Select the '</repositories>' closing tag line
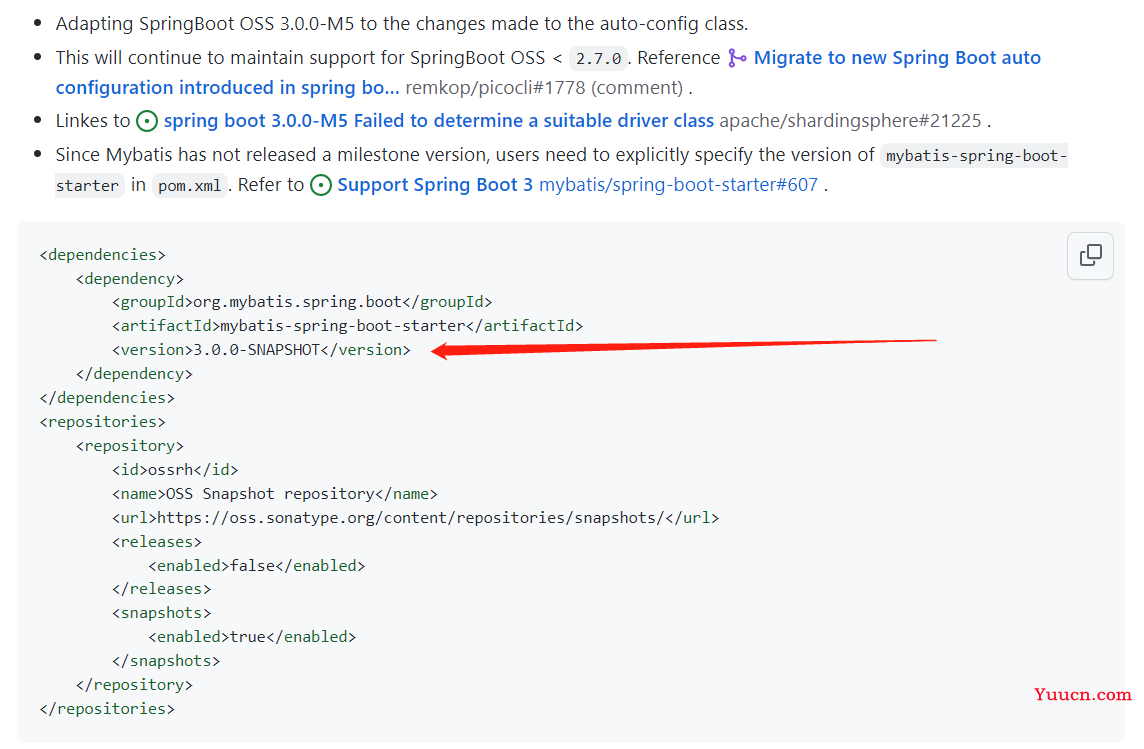The width and height of the screenshot is (1144, 749). [107, 709]
